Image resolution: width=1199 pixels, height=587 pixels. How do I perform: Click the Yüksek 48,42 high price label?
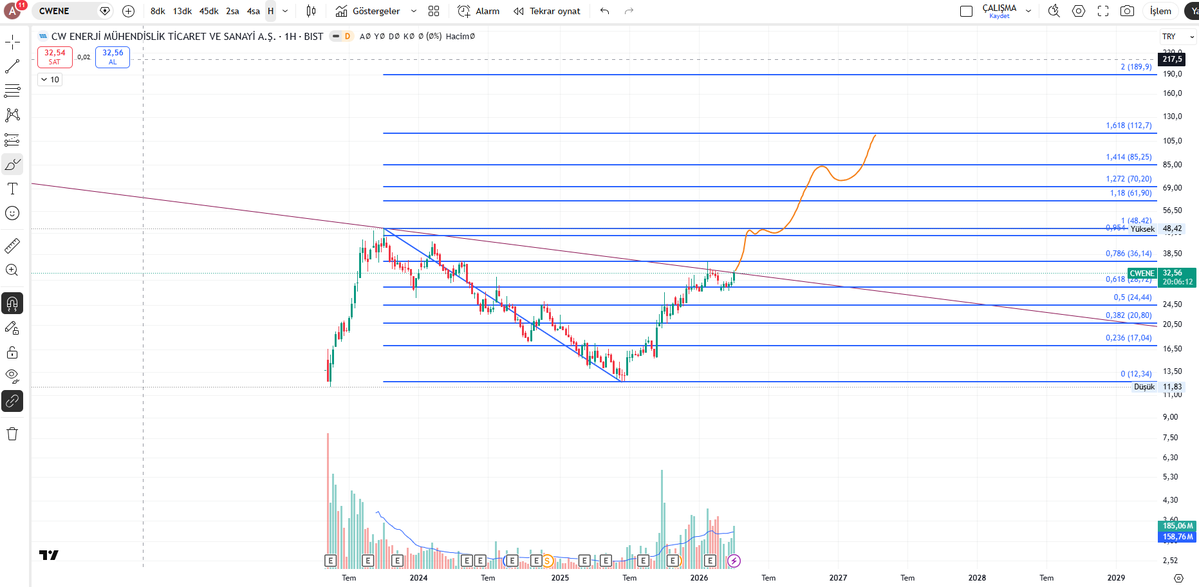tap(1160, 228)
